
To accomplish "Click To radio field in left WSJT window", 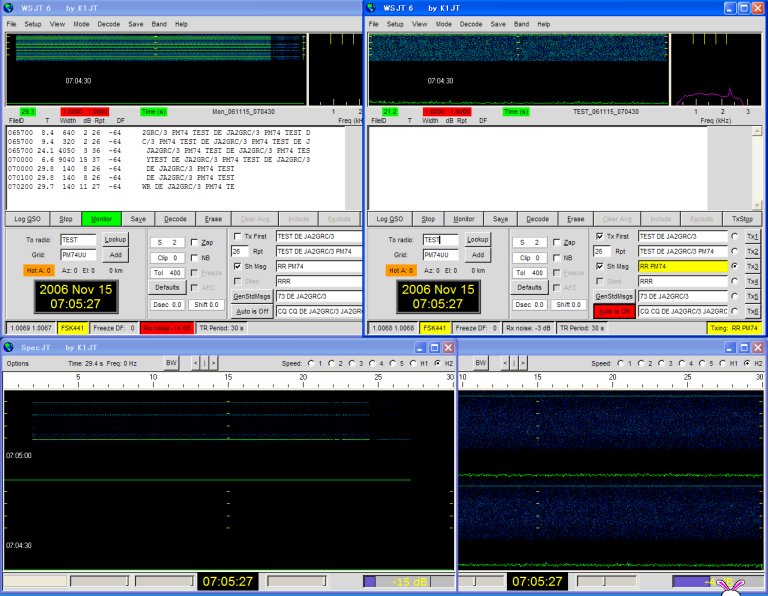I will click(x=78, y=239).
